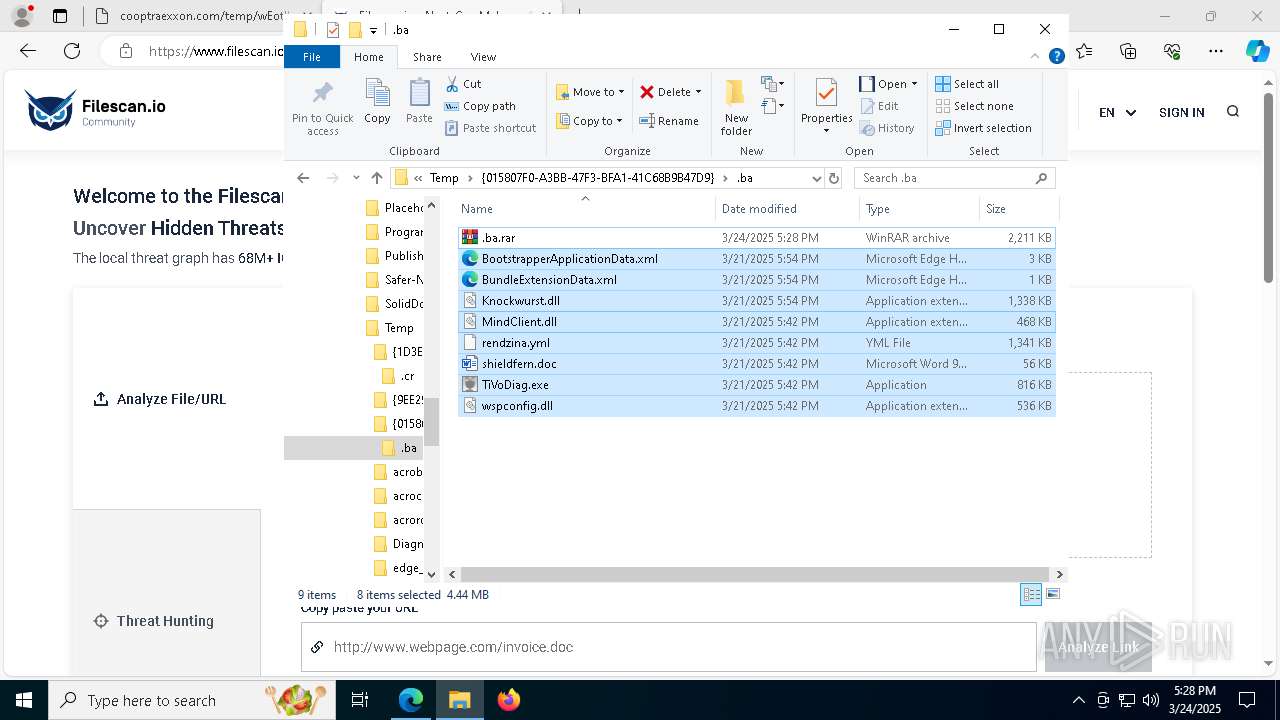
Task: Click the Filescan.io search magnifier icon
Action: click(x=1233, y=112)
